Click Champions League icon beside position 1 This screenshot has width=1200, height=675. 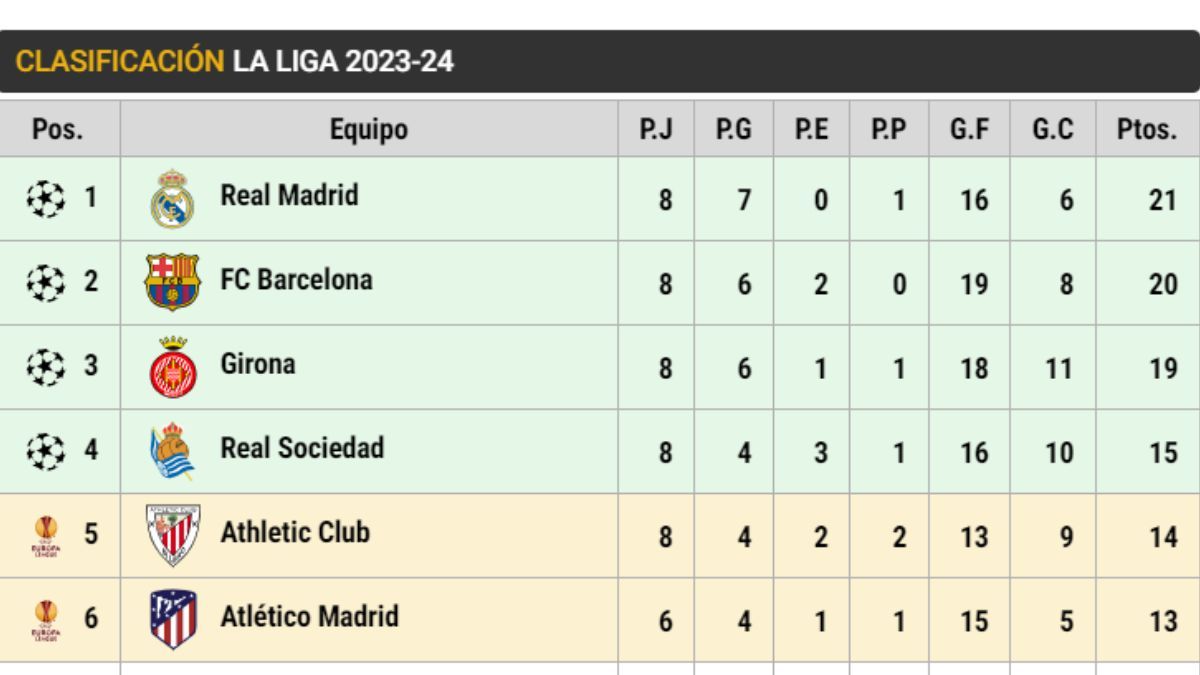point(45,198)
